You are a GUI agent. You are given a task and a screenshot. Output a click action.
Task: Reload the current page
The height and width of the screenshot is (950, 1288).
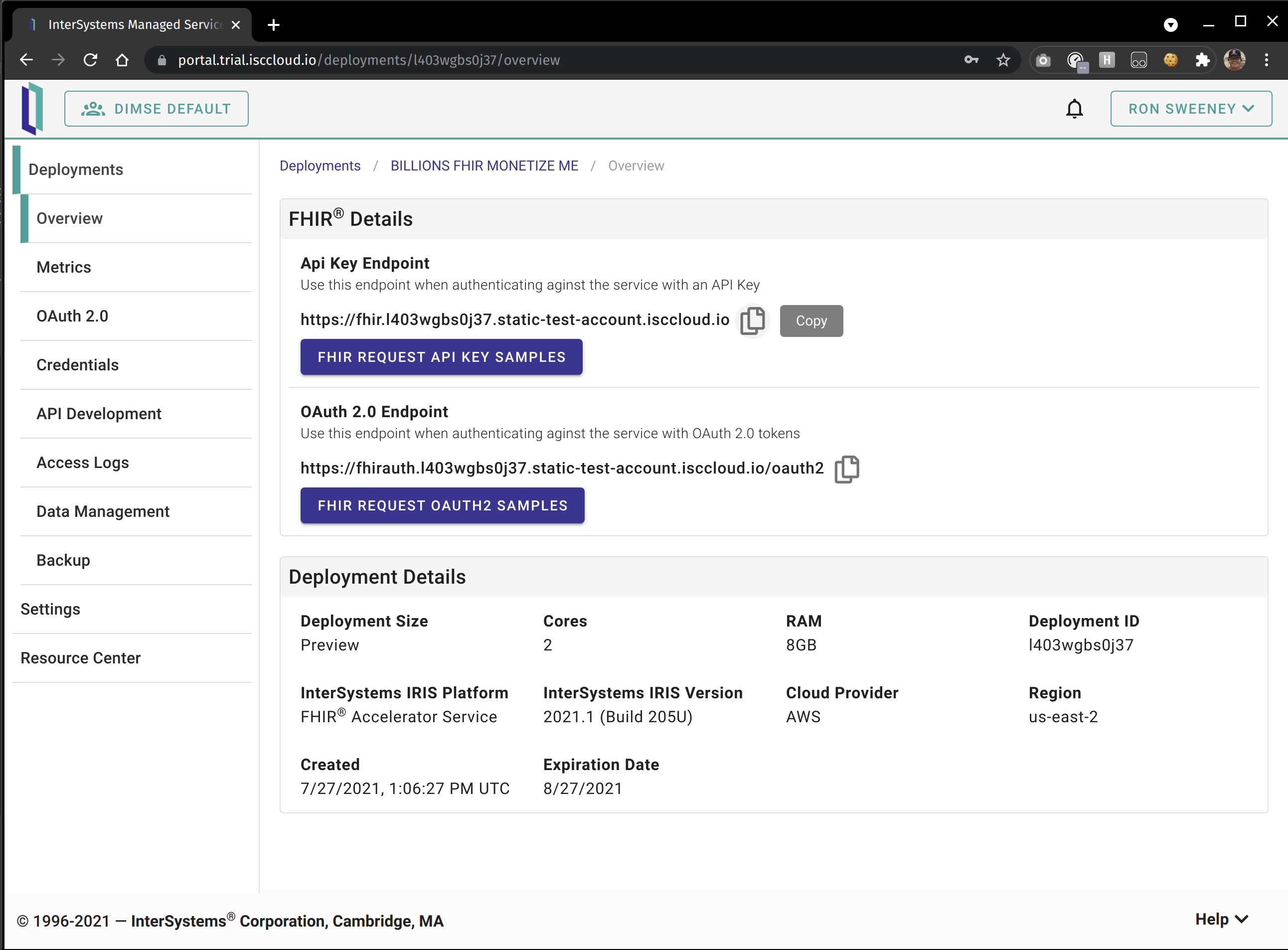(x=90, y=60)
